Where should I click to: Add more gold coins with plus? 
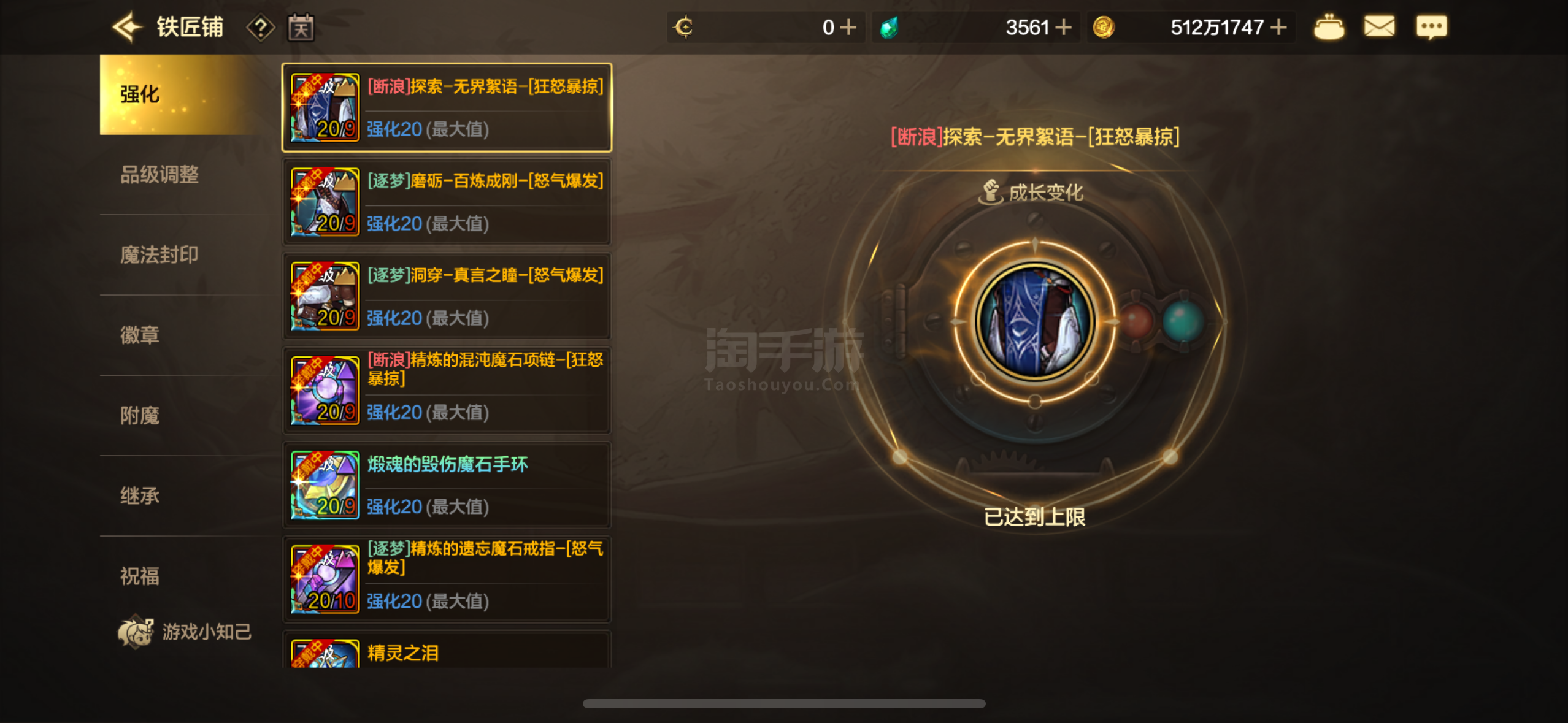[1278, 28]
